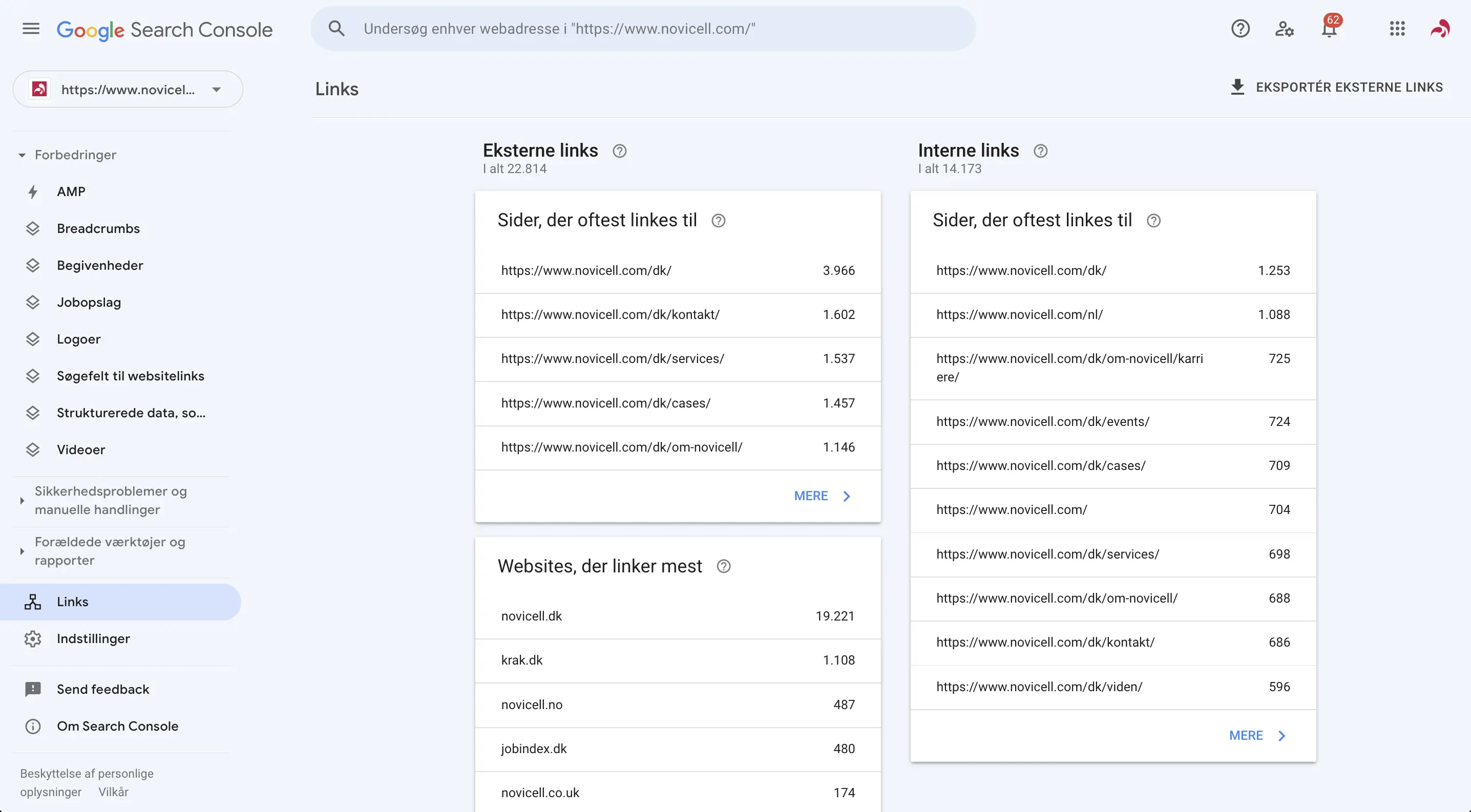Select internal row /dk/viden/ with 596
Image resolution: width=1471 pixels, height=812 pixels.
1113,687
